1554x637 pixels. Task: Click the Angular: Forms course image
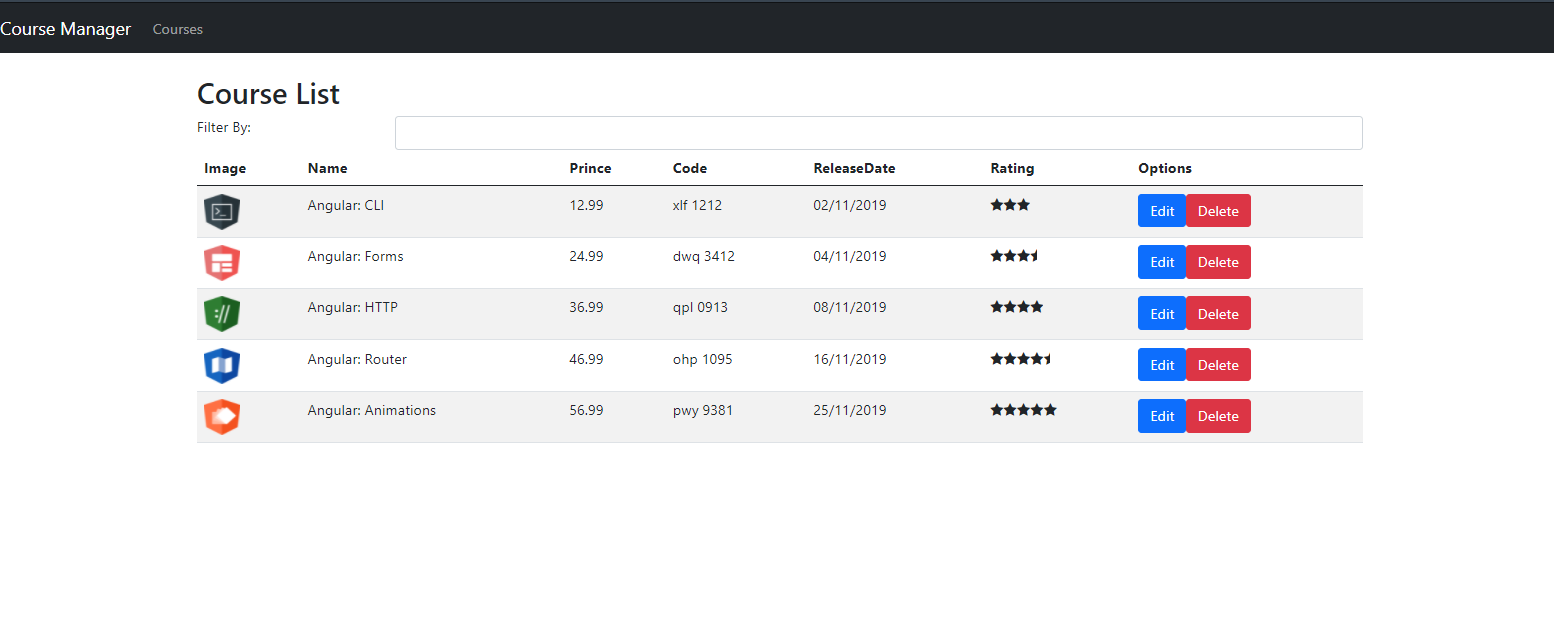222,263
